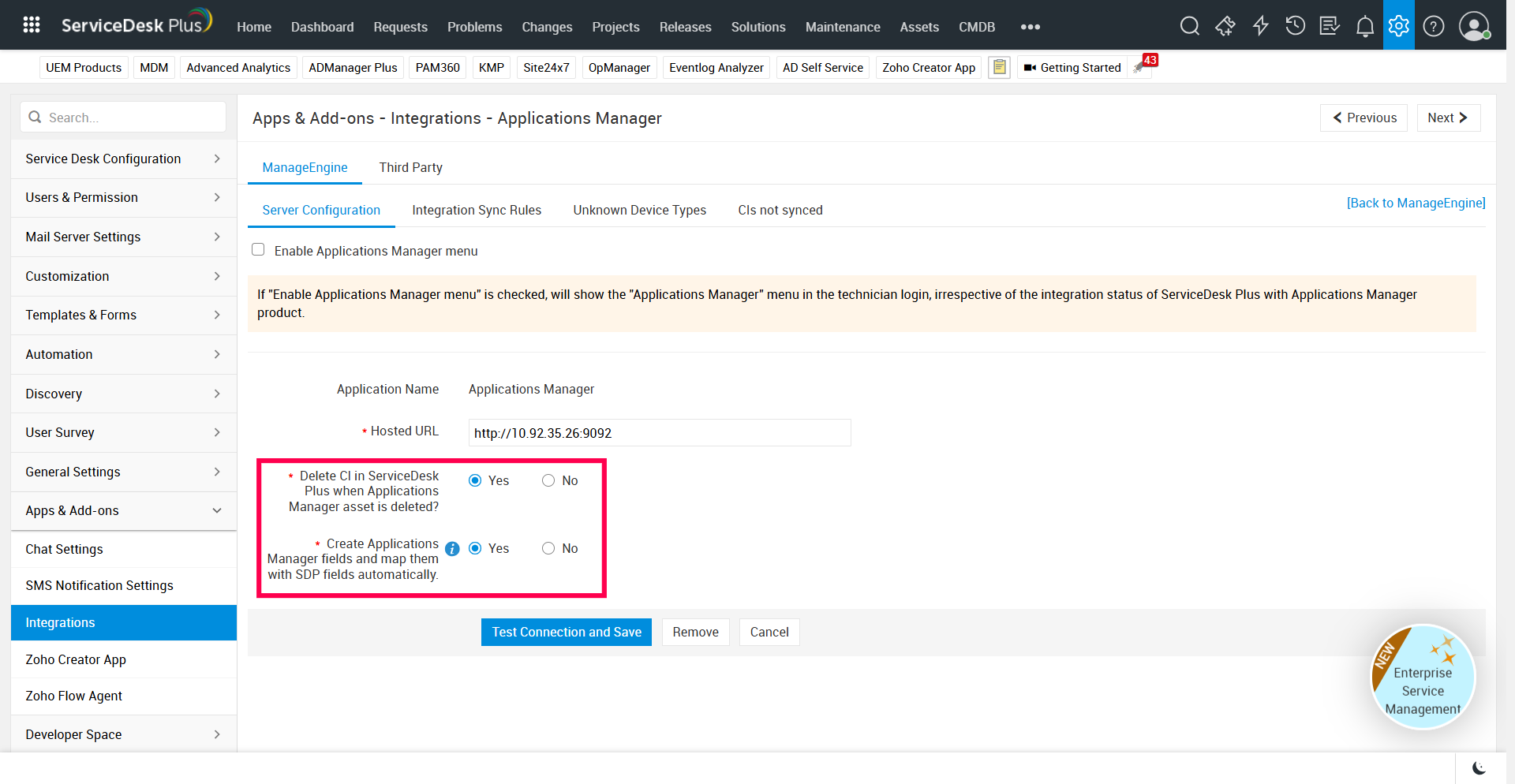
Task: Expand Automation section
Action: (x=124, y=354)
